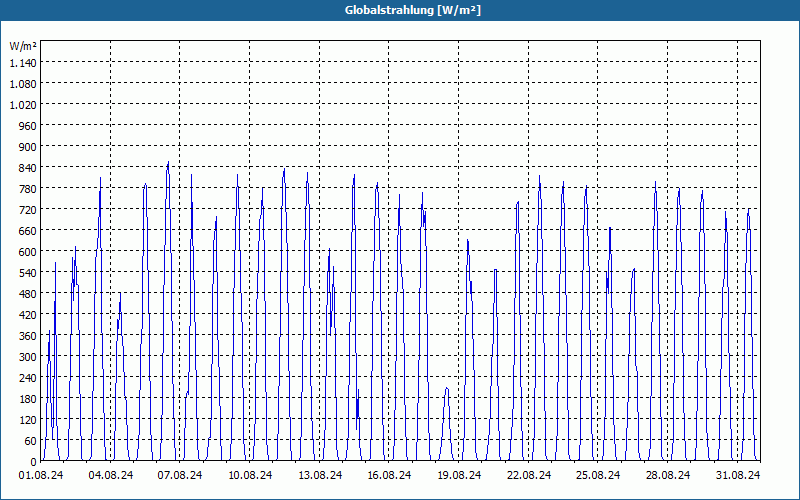The height and width of the screenshot is (500, 800).
Task: Select the 01.08.24 date label
Action: [41, 475]
